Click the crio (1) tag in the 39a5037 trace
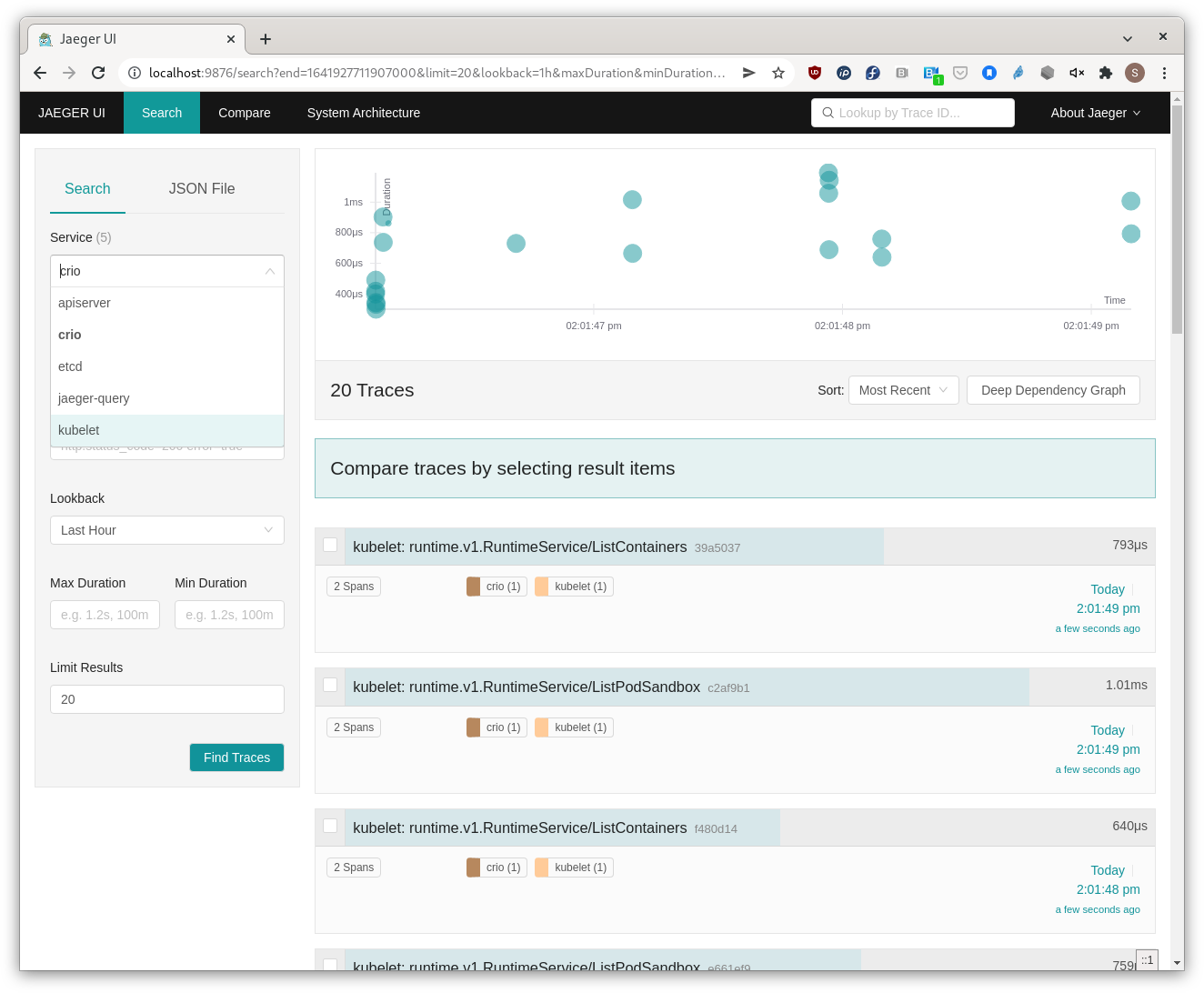Viewport: 1204px width, 993px height. tap(497, 587)
